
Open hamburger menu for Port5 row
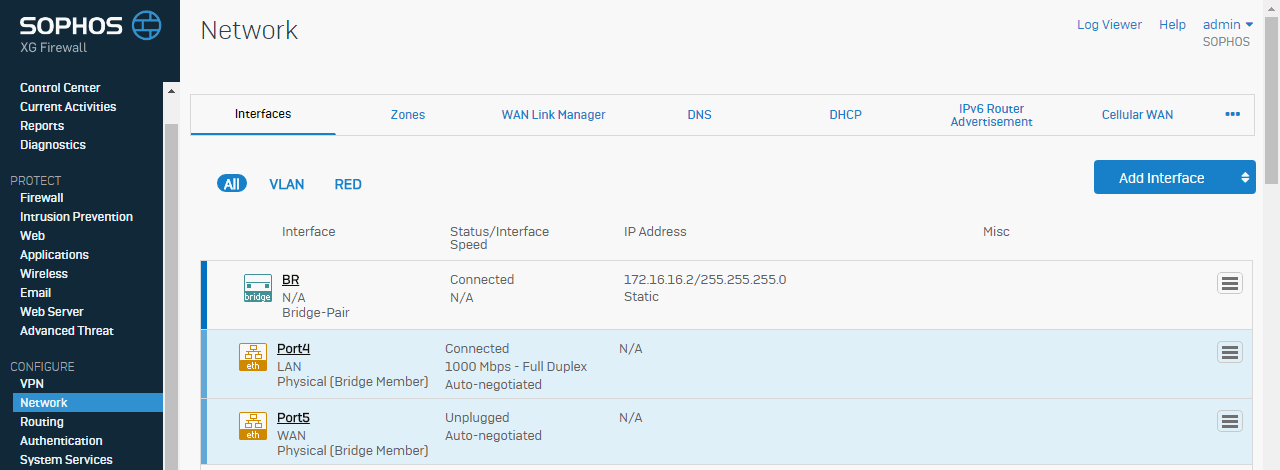[1230, 421]
